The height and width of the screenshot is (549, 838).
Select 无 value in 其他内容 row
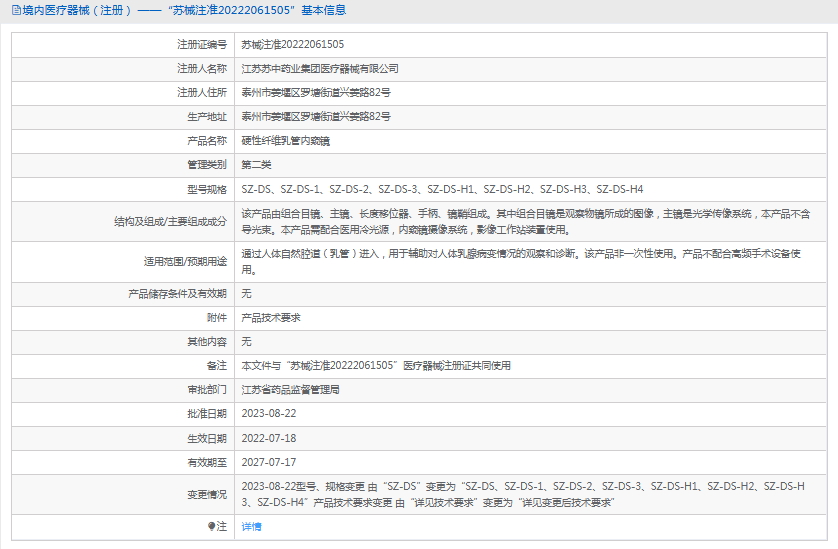[x=246, y=342]
